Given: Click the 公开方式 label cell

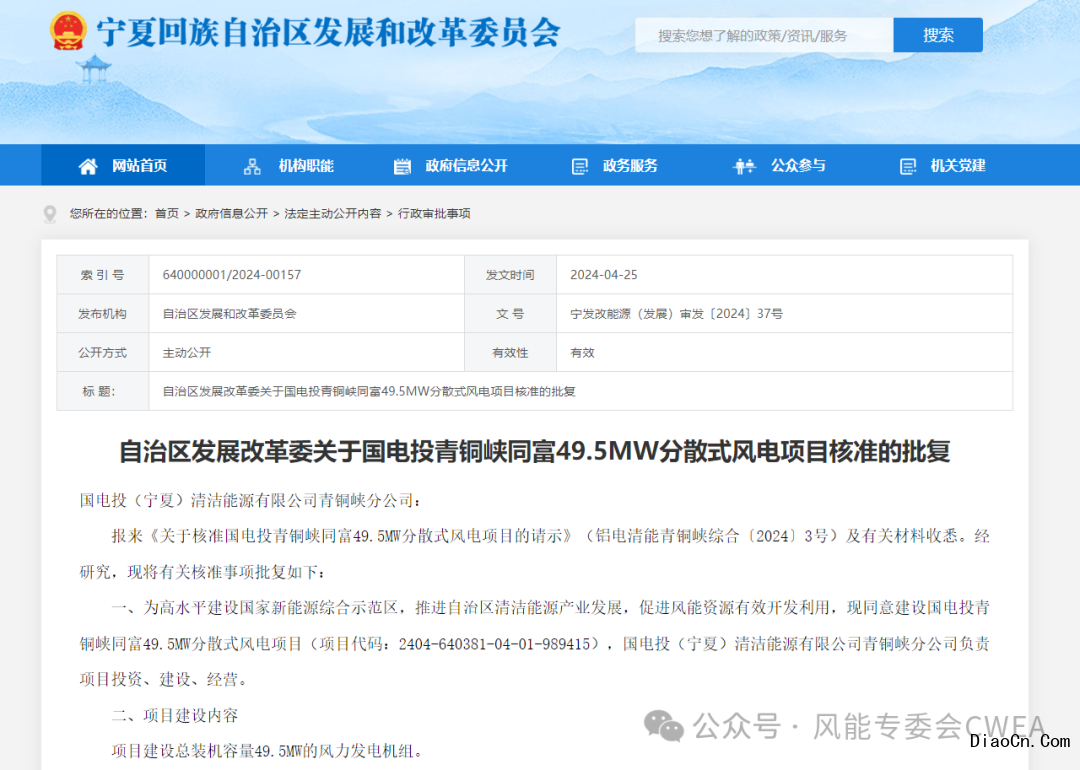Looking at the screenshot, I should 103,353.
